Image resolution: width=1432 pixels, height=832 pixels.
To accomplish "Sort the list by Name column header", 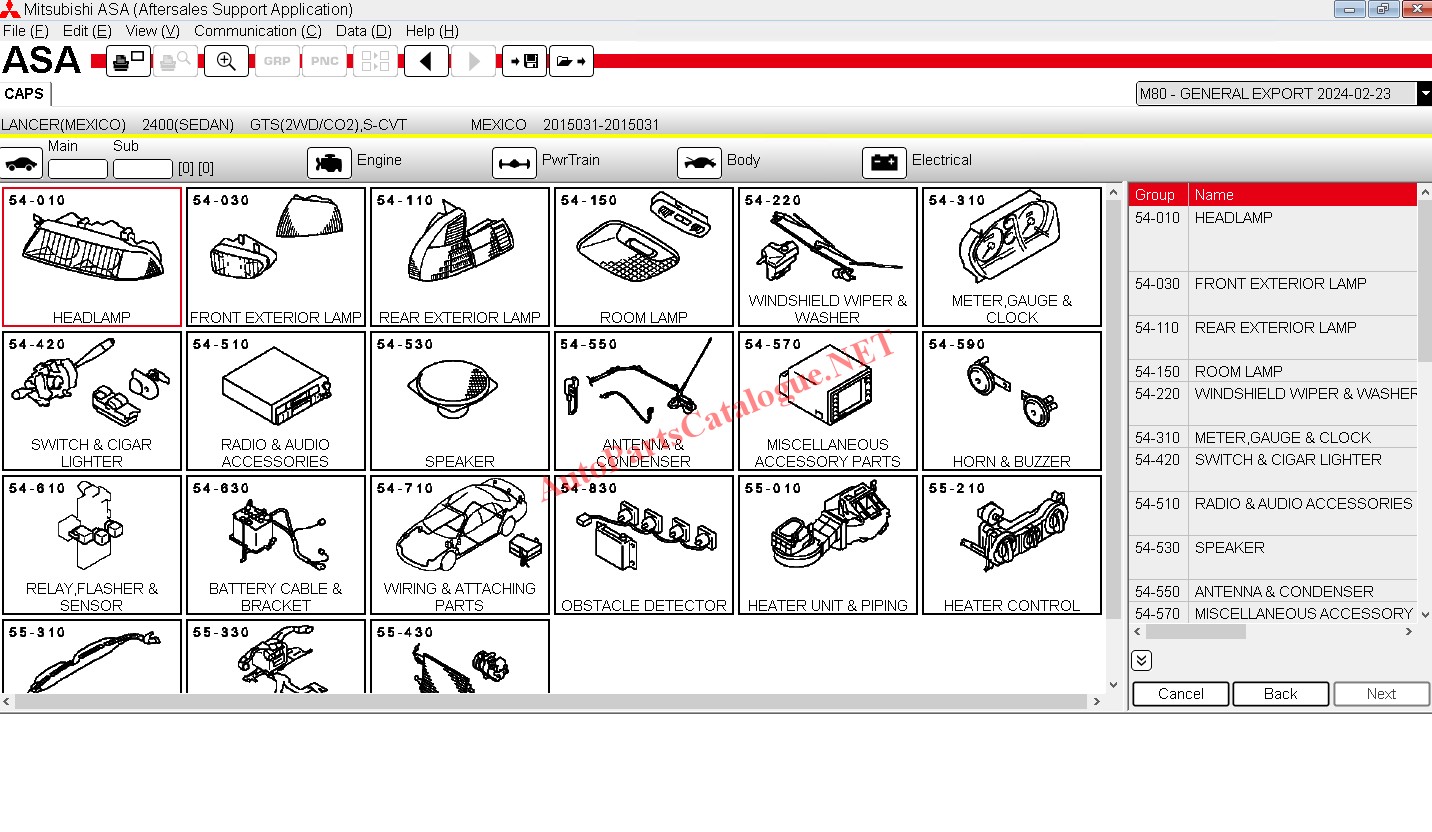I will click(1303, 195).
